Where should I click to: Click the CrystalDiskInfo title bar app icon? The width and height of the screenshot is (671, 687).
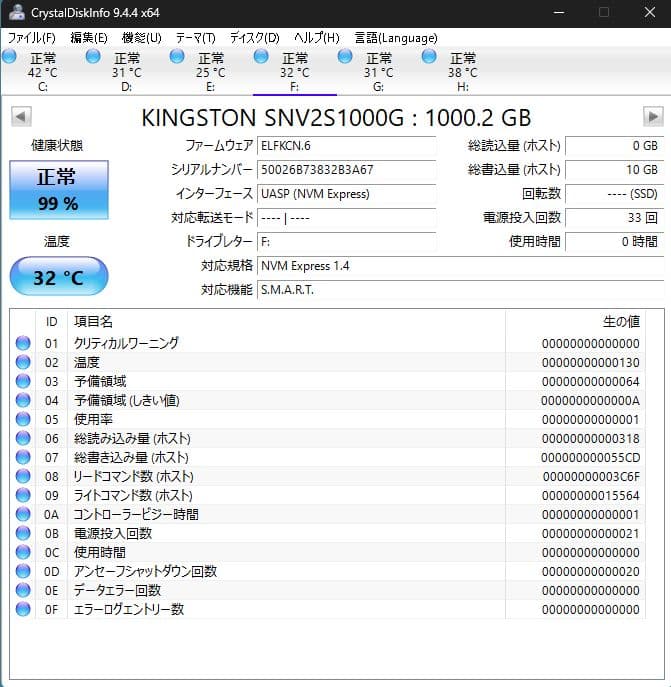pyautogui.click(x=17, y=12)
